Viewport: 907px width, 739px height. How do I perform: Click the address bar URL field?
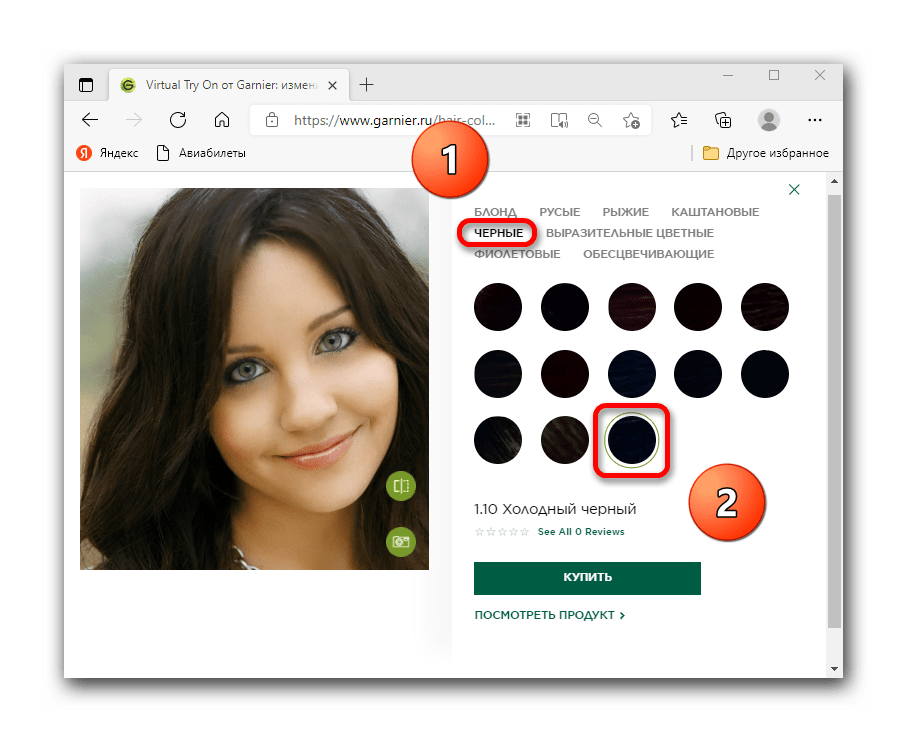tap(390, 120)
